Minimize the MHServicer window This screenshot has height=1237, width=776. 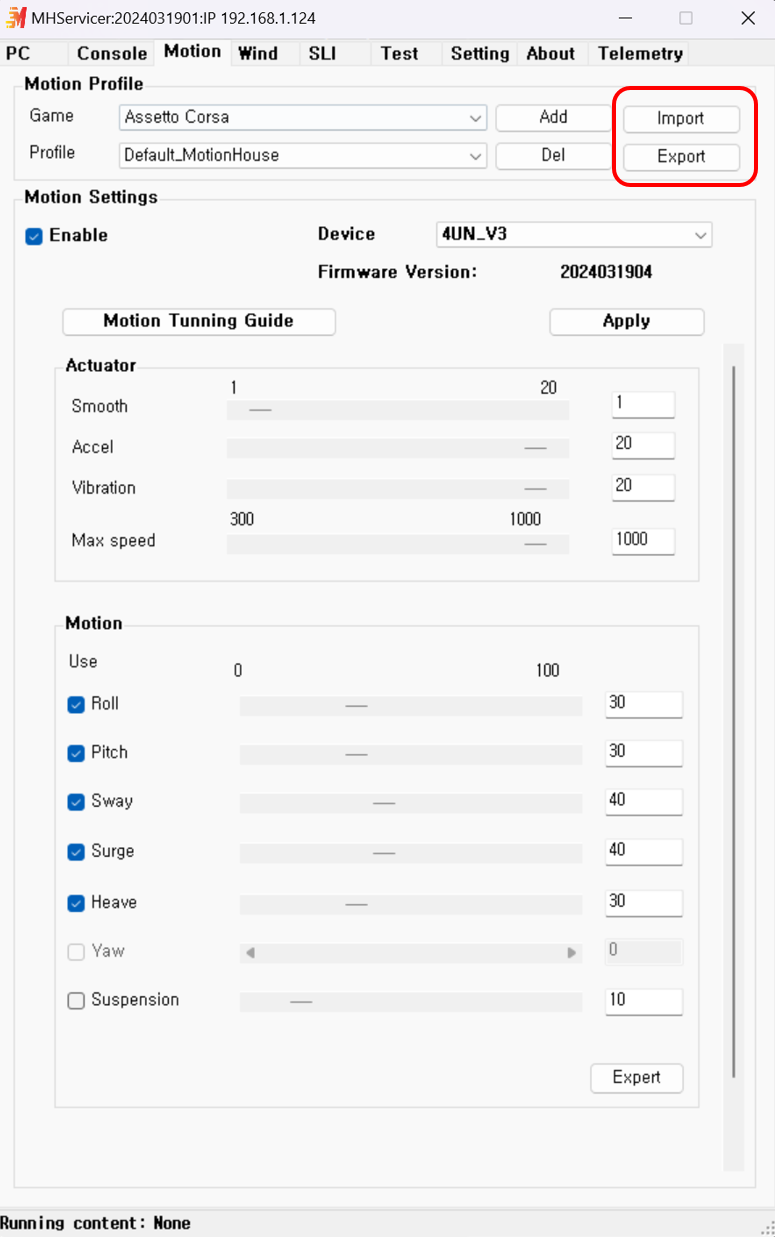tap(625, 18)
